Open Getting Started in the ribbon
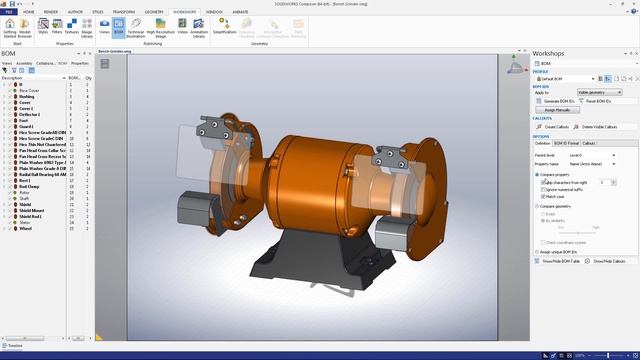The width and height of the screenshot is (640, 360). pyautogui.click(x=9, y=28)
